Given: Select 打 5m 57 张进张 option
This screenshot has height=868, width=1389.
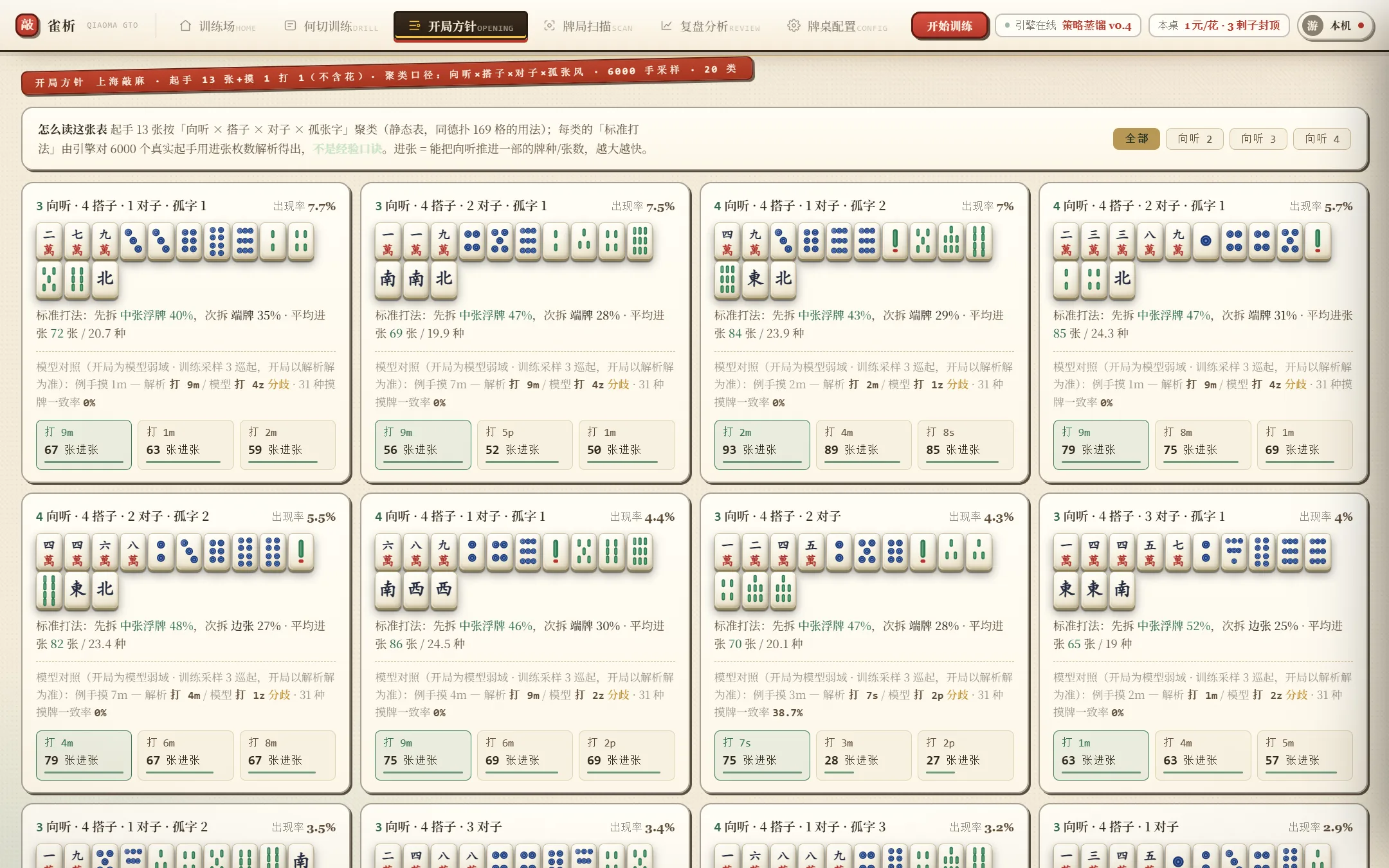Looking at the screenshot, I should pos(1305,755).
